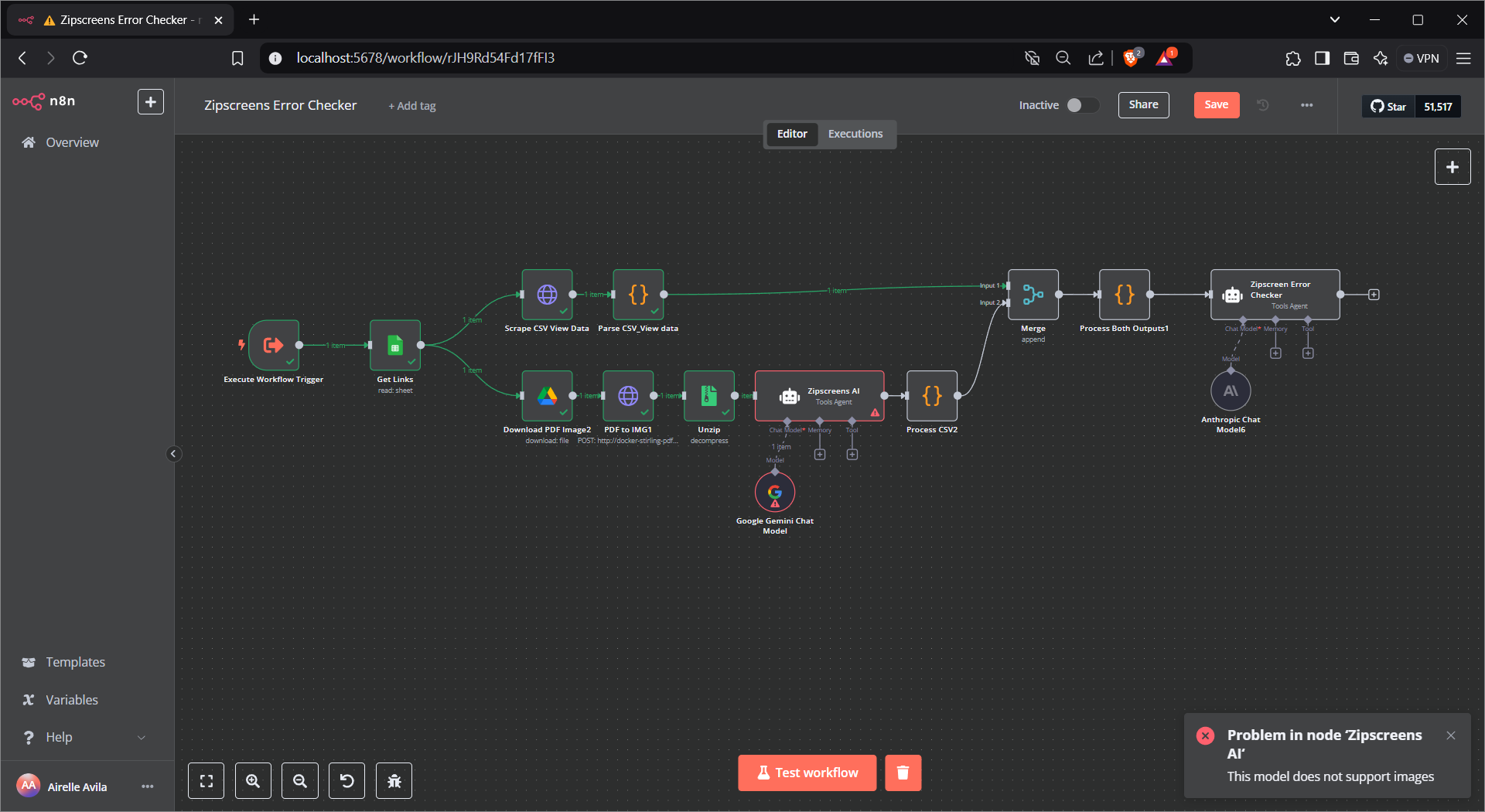The width and height of the screenshot is (1485, 812).
Task: Click the Google Gemini Chat Model node
Action: point(774,493)
